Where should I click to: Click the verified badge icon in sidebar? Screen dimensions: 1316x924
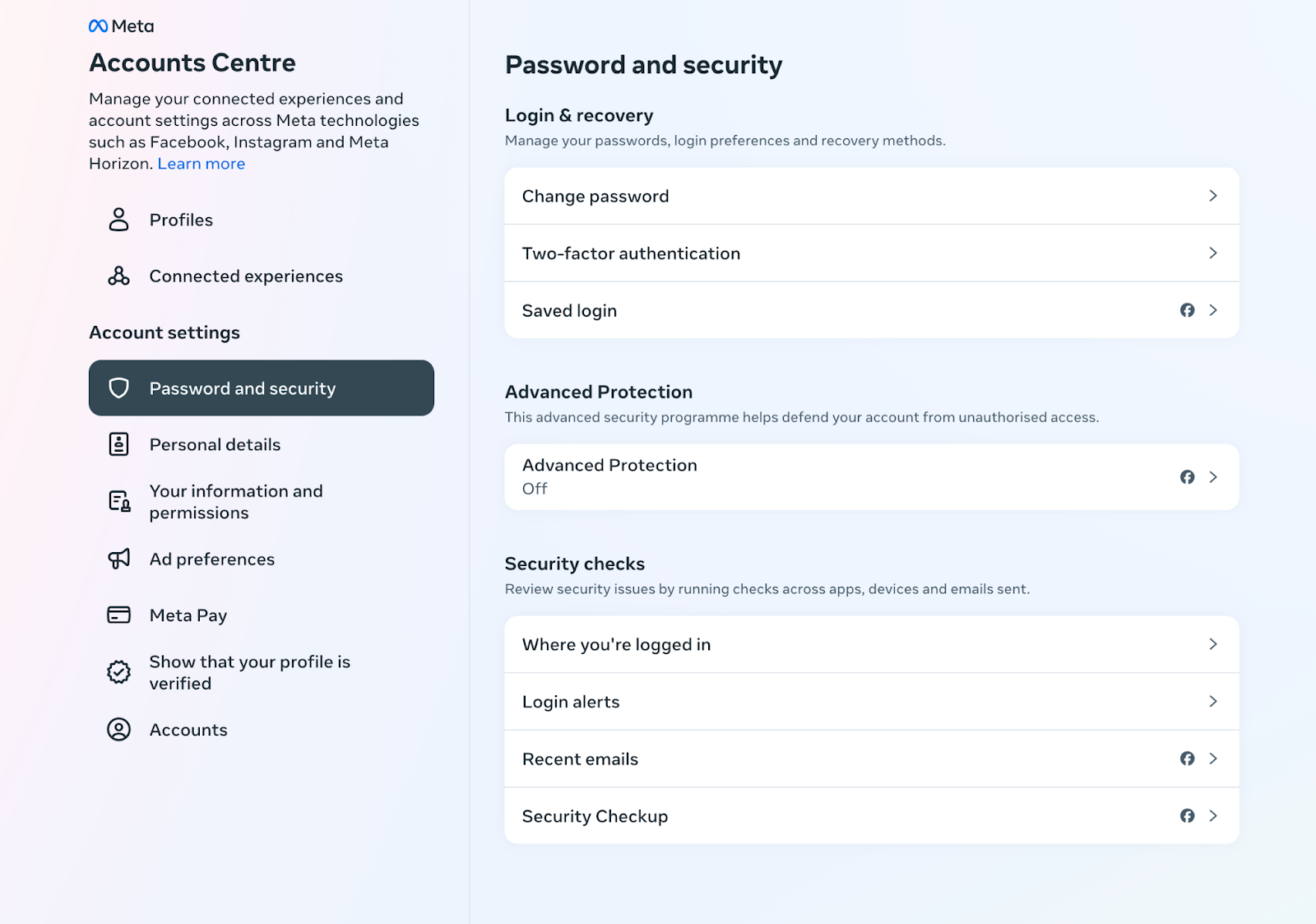[x=119, y=672]
